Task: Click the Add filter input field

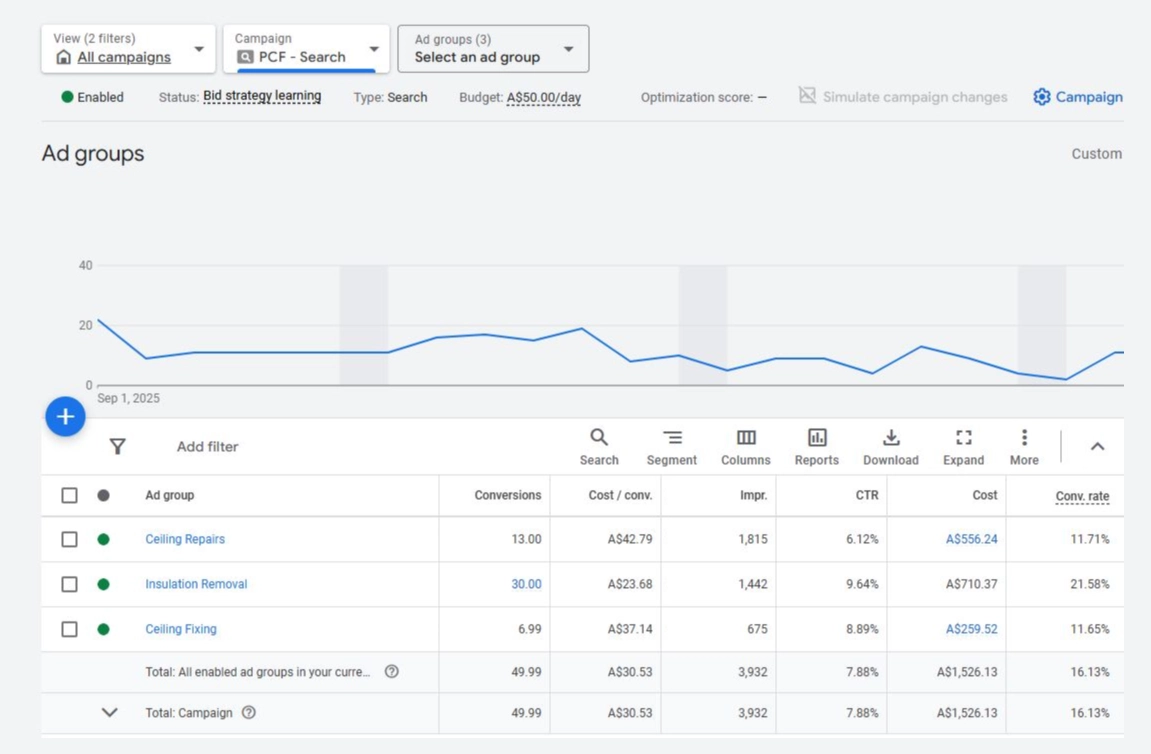Action: tap(208, 447)
